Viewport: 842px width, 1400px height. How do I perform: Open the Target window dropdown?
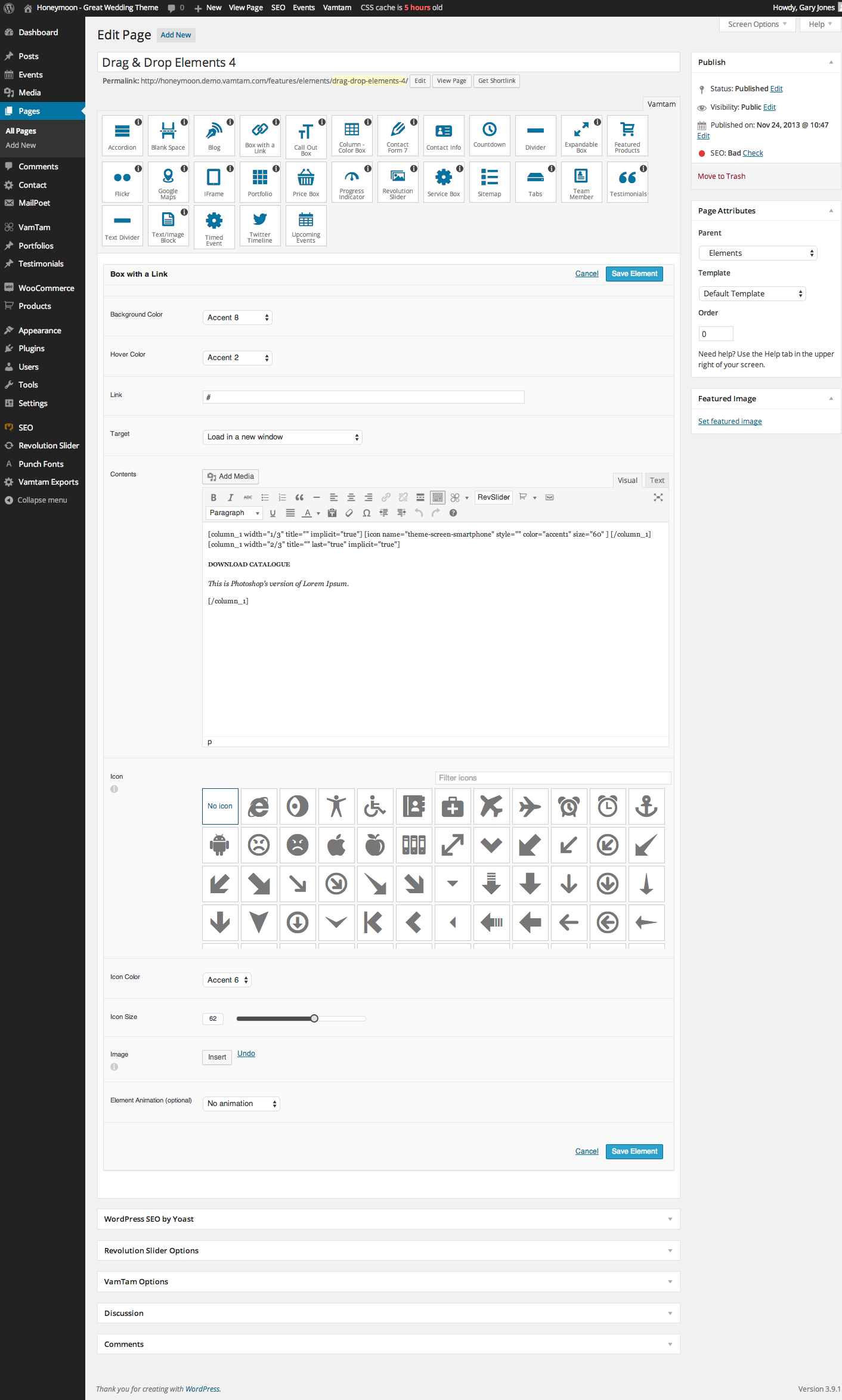click(x=283, y=437)
